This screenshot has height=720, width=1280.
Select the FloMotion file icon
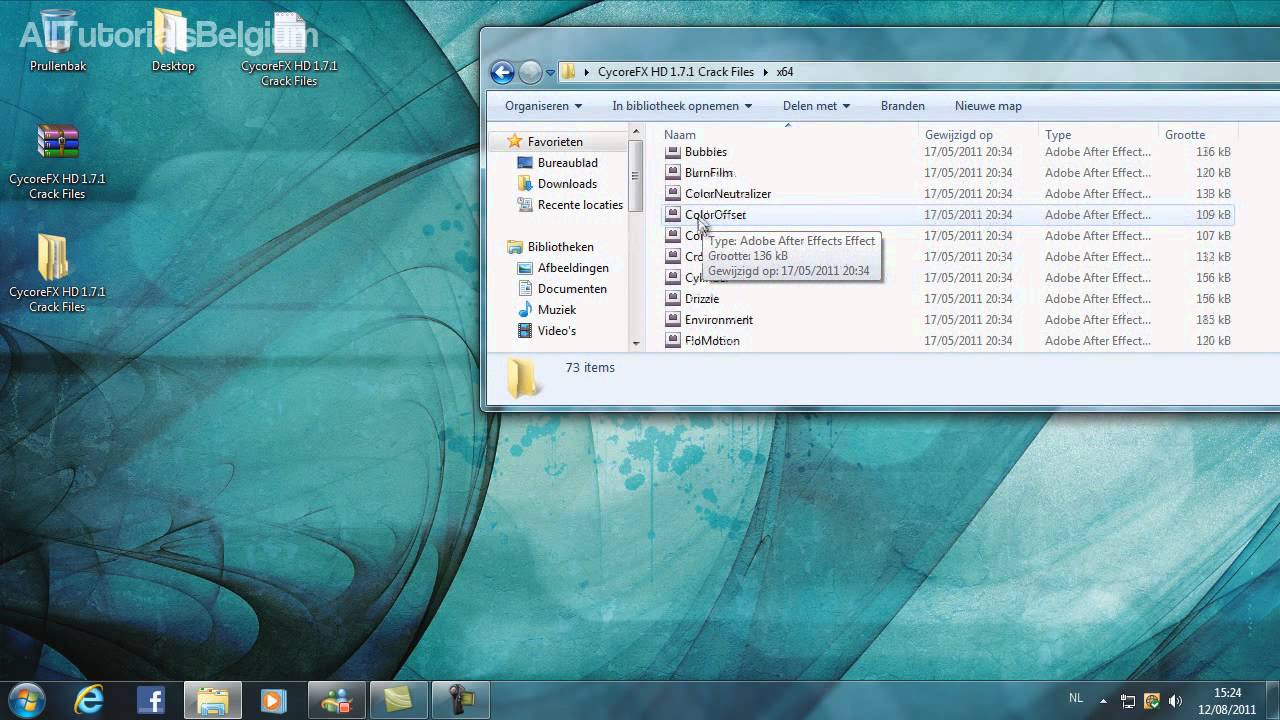(673, 341)
